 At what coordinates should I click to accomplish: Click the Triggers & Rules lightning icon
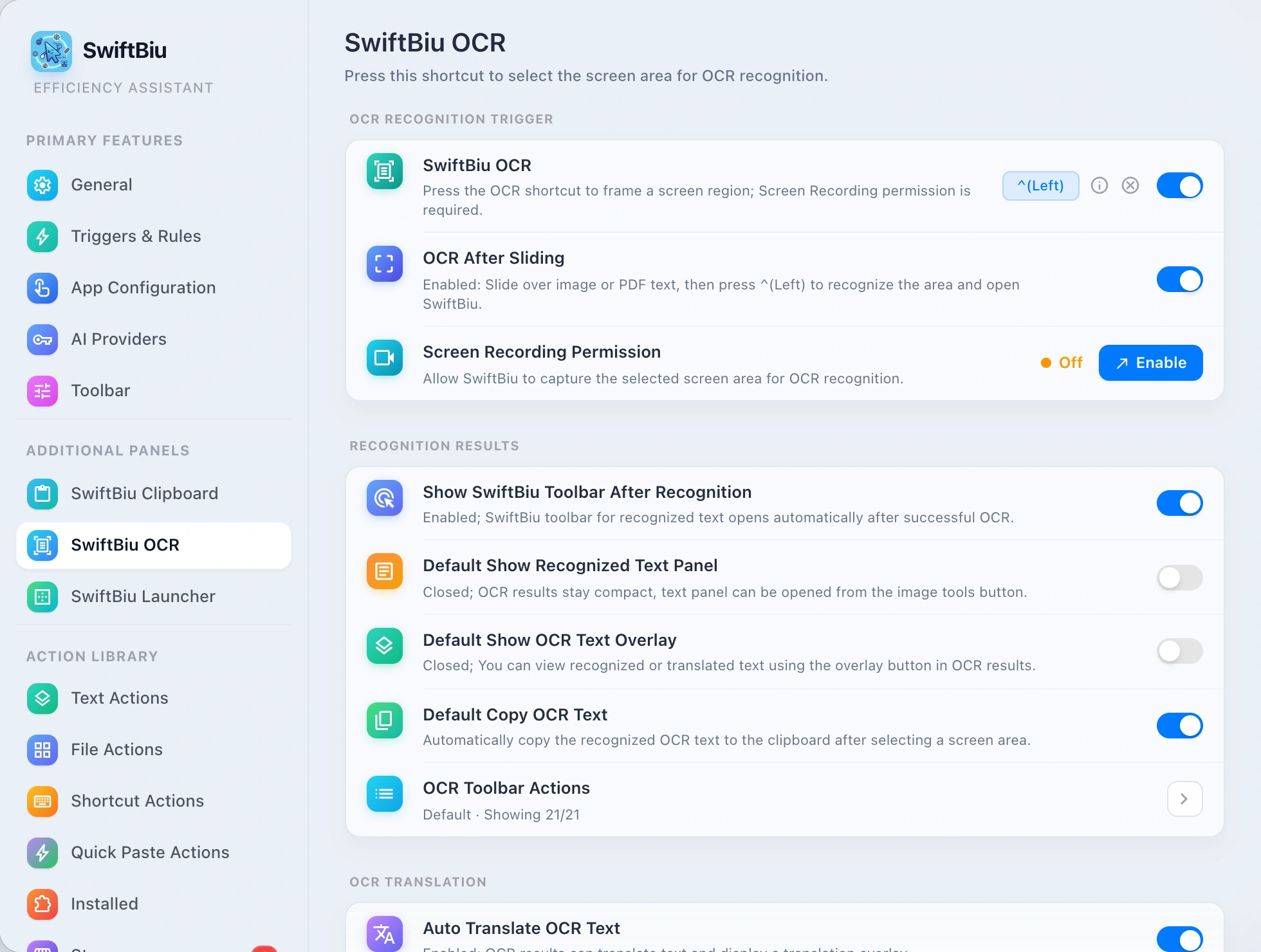[42, 237]
